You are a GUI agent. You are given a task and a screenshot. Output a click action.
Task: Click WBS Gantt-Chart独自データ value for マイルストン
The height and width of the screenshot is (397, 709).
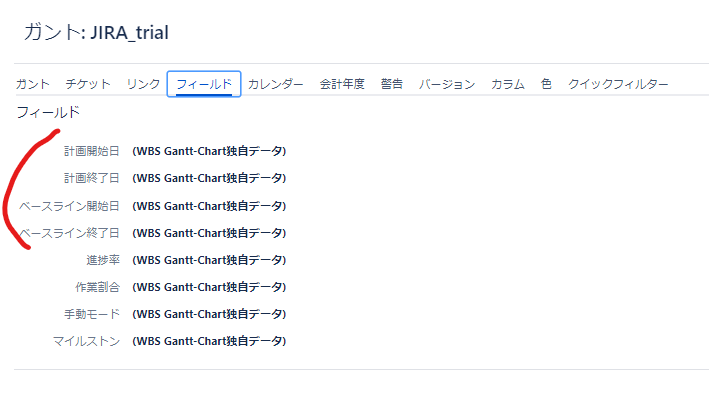tap(209, 341)
